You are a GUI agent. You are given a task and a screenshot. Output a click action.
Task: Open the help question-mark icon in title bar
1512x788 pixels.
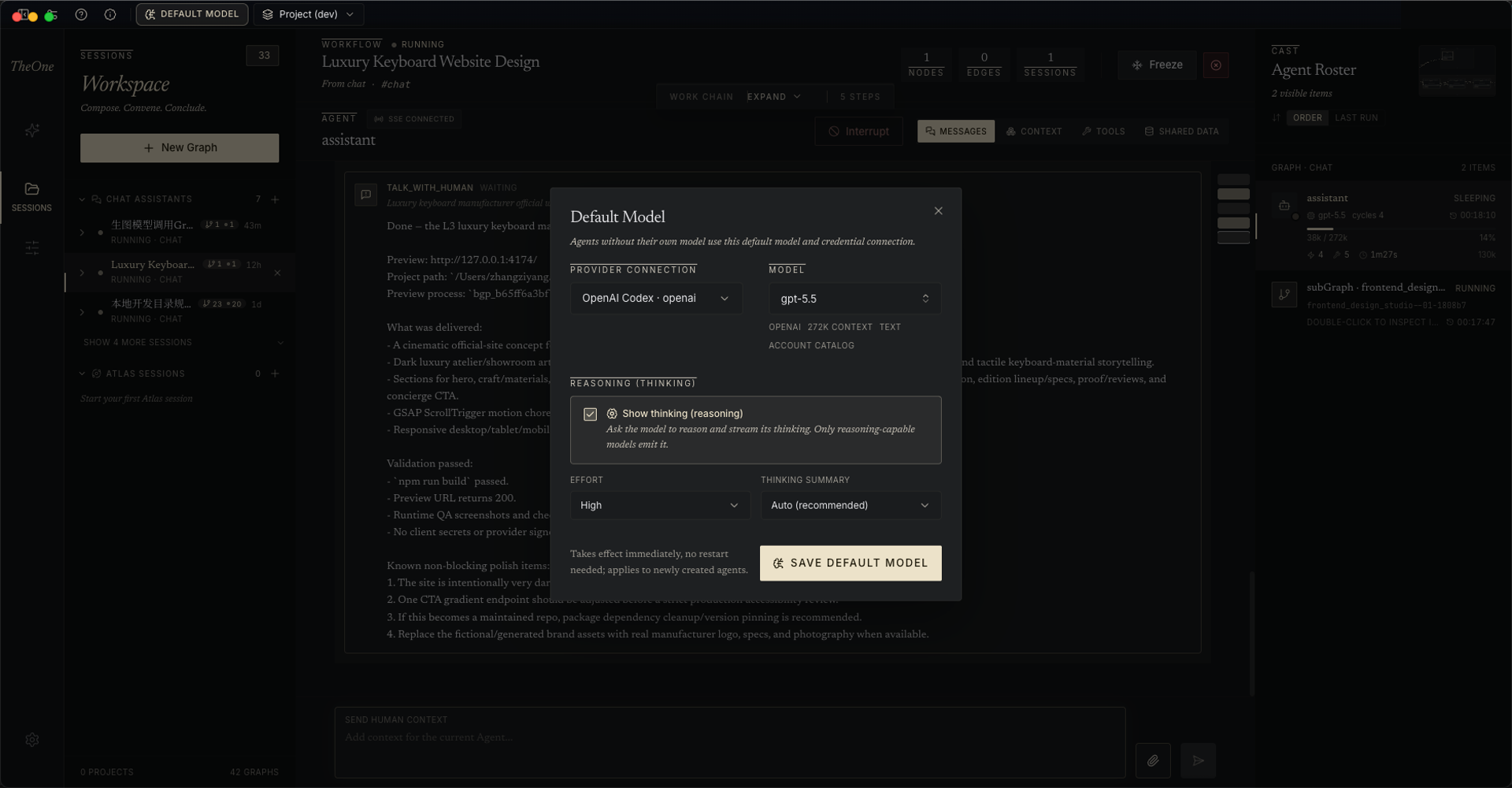coord(81,14)
